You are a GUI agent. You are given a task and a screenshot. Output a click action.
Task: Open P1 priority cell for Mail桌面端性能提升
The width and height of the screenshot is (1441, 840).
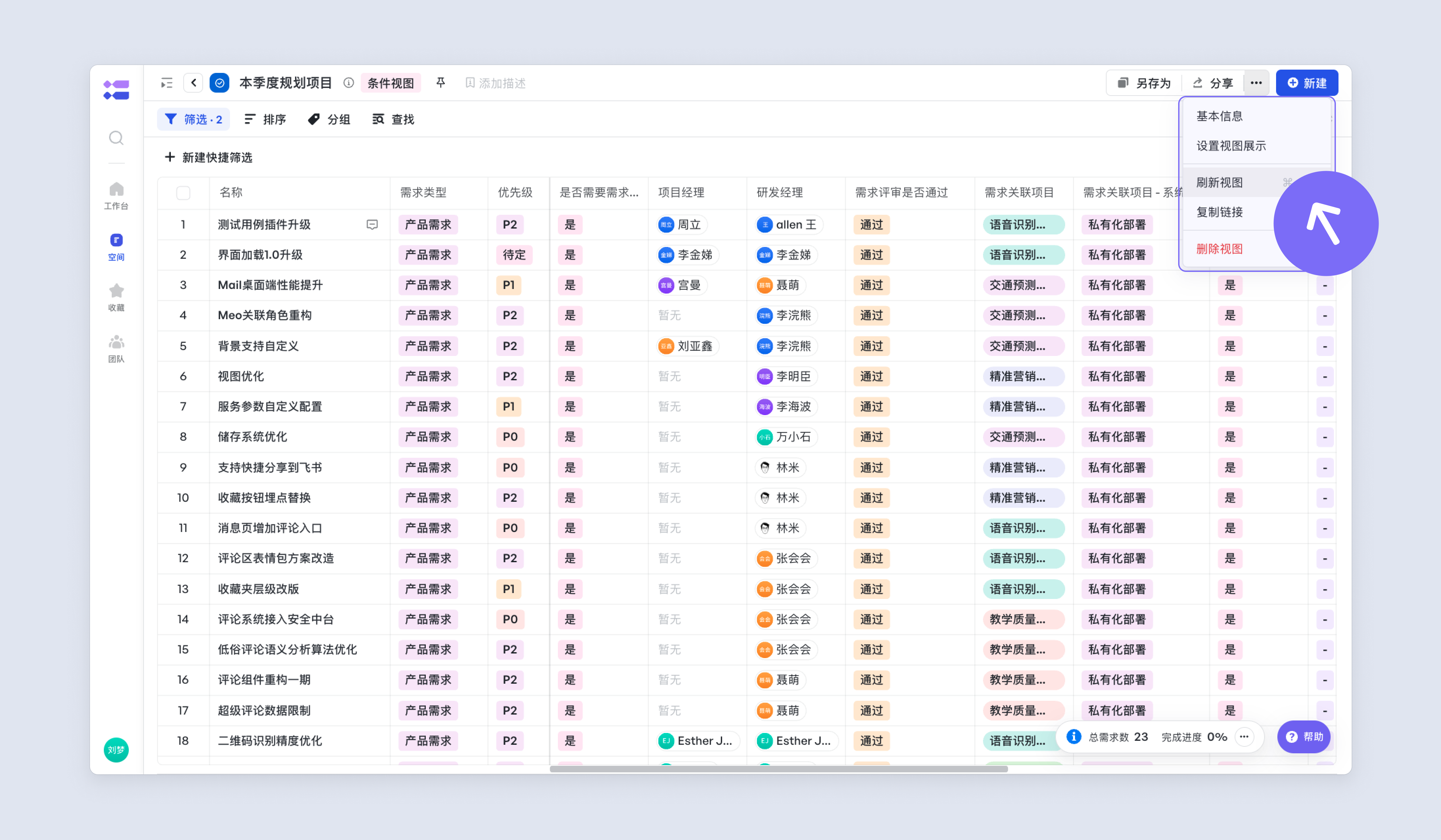tap(508, 285)
